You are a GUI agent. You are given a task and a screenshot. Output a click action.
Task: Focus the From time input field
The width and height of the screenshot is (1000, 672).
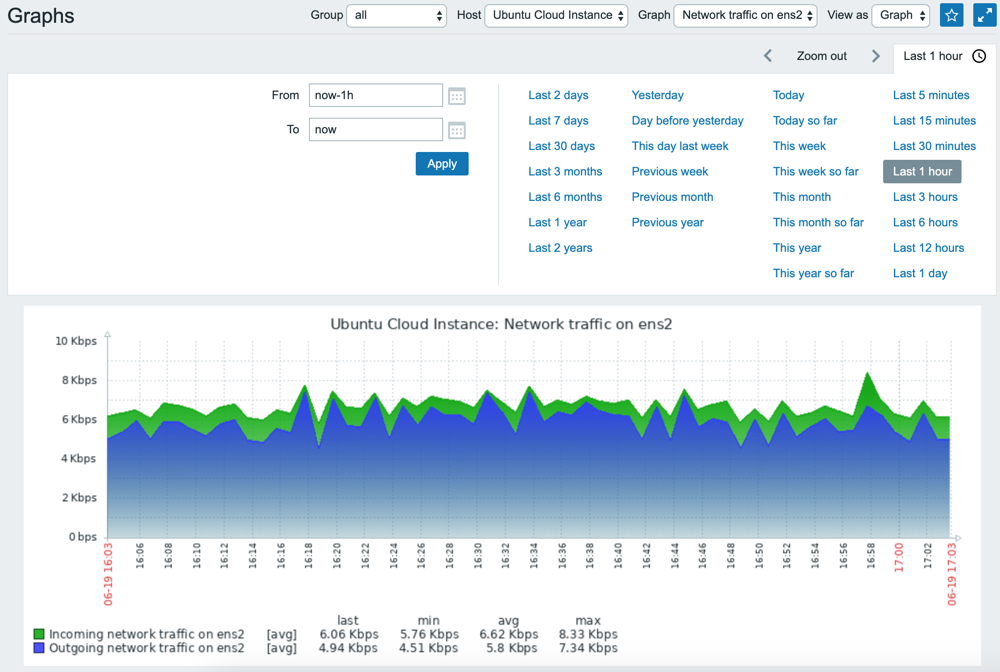click(x=375, y=96)
